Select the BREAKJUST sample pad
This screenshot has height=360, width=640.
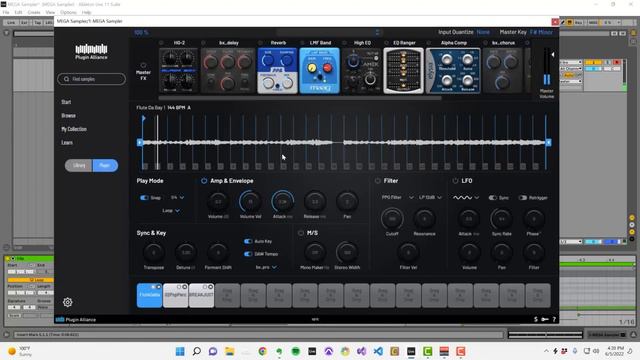201,295
